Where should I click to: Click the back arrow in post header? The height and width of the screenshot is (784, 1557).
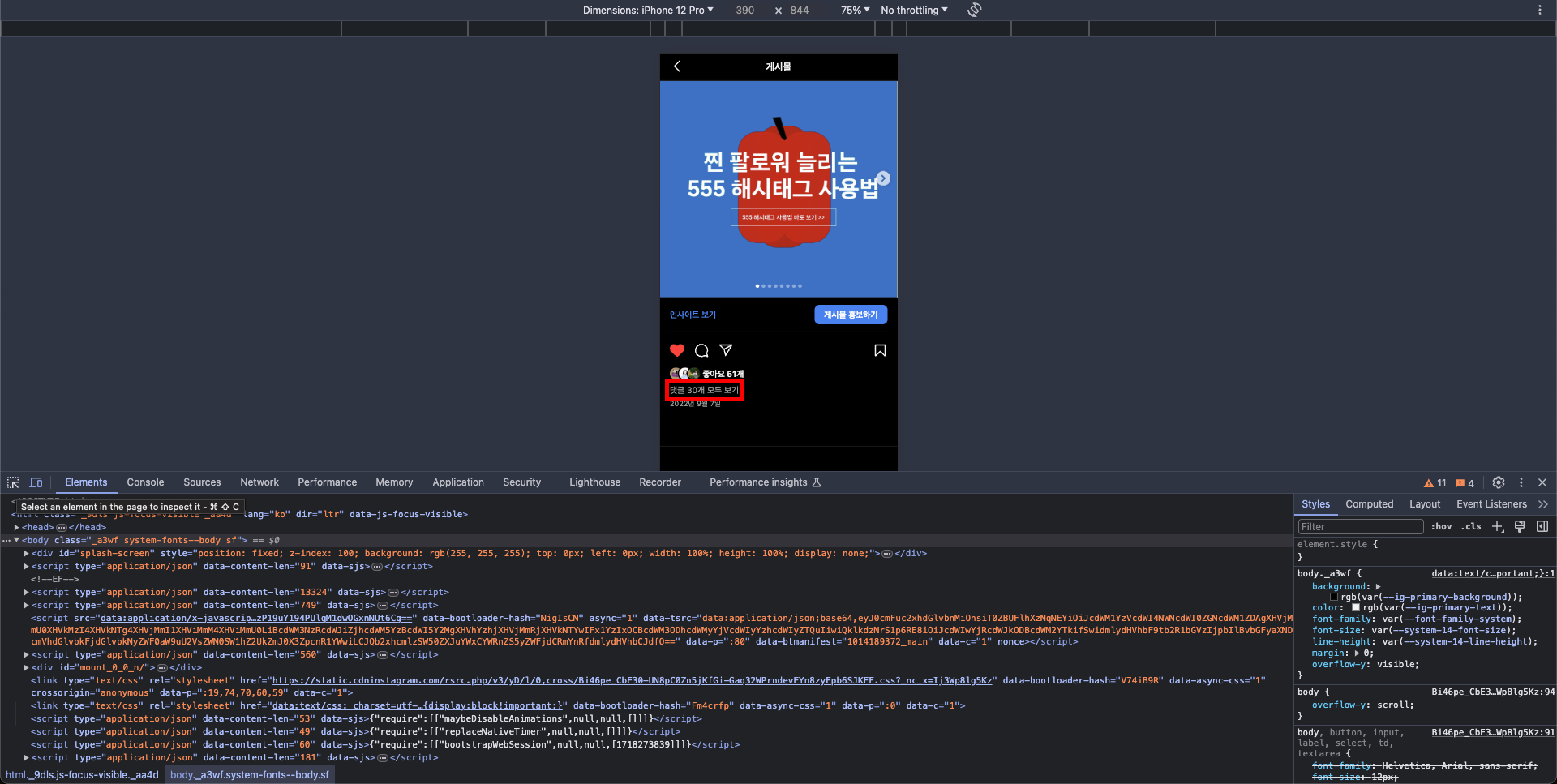pos(677,66)
